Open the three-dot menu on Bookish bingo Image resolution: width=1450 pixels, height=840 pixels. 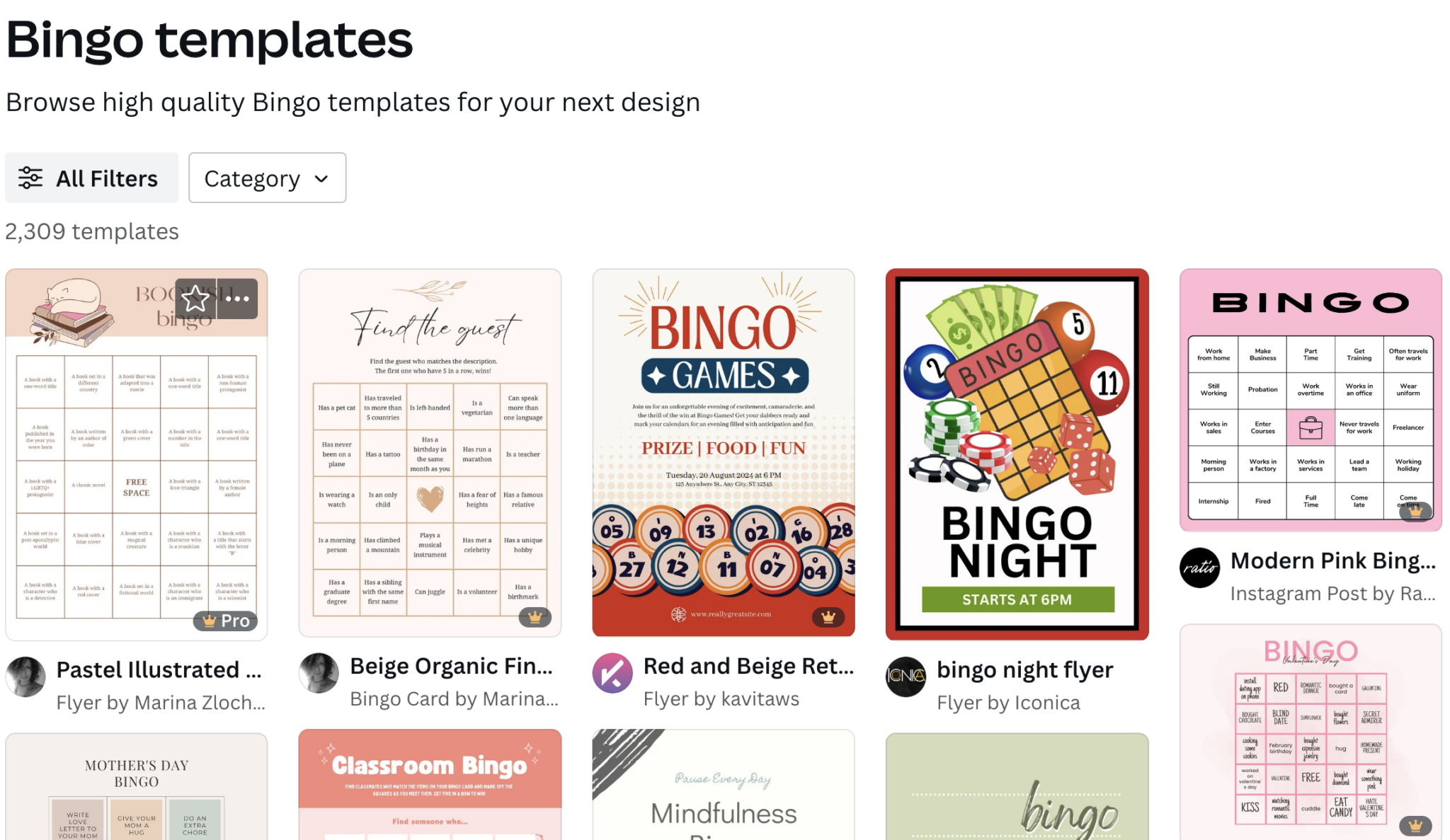point(237,299)
